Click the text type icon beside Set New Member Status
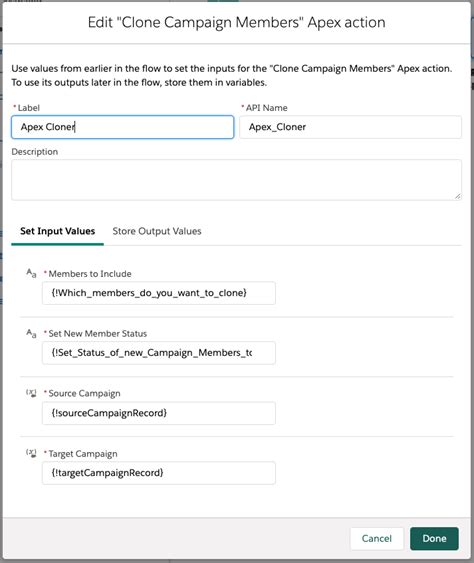The height and width of the screenshot is (563, 474). 31,333
